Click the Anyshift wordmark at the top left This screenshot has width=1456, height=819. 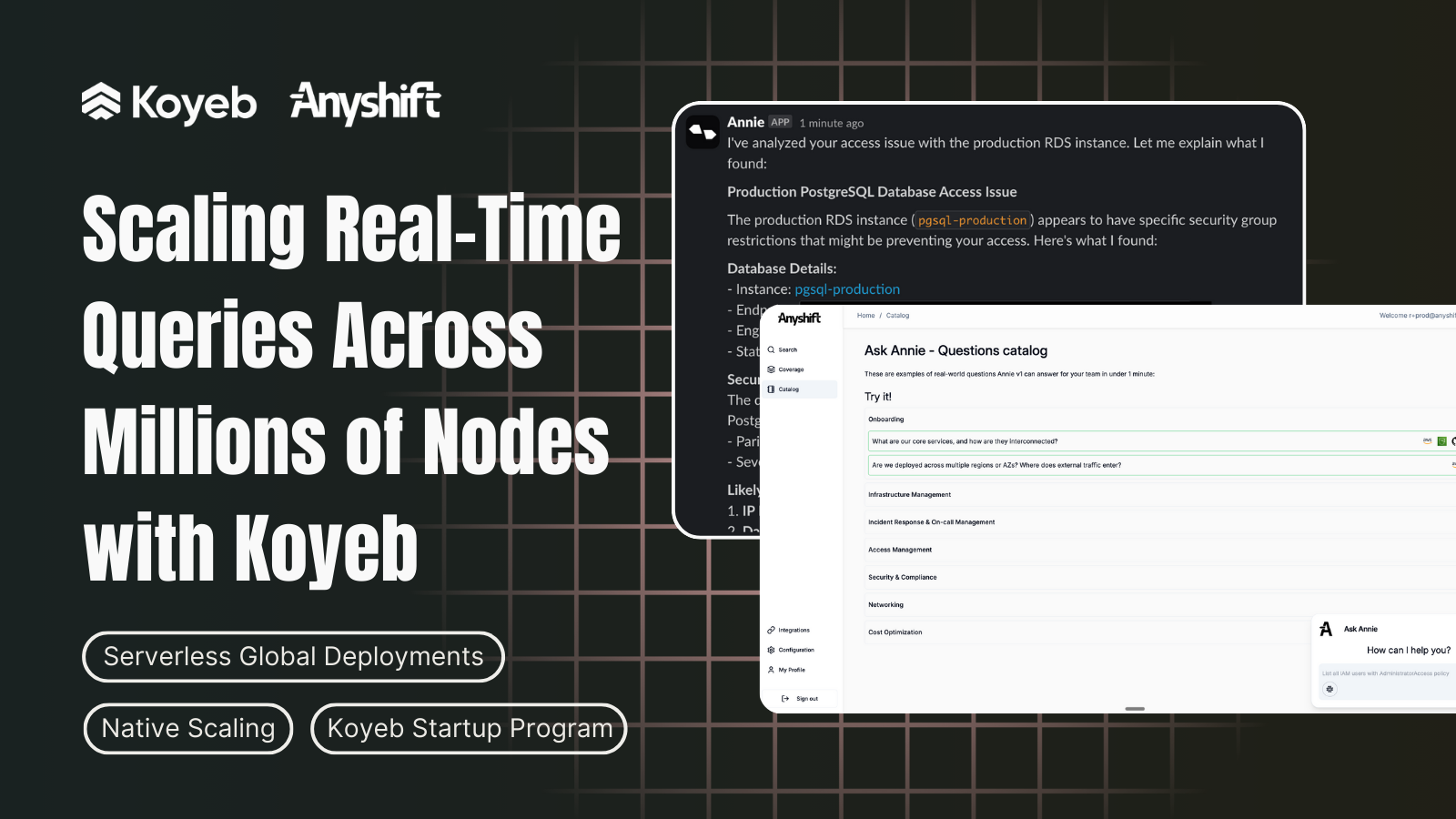click(x=364, y=102)
